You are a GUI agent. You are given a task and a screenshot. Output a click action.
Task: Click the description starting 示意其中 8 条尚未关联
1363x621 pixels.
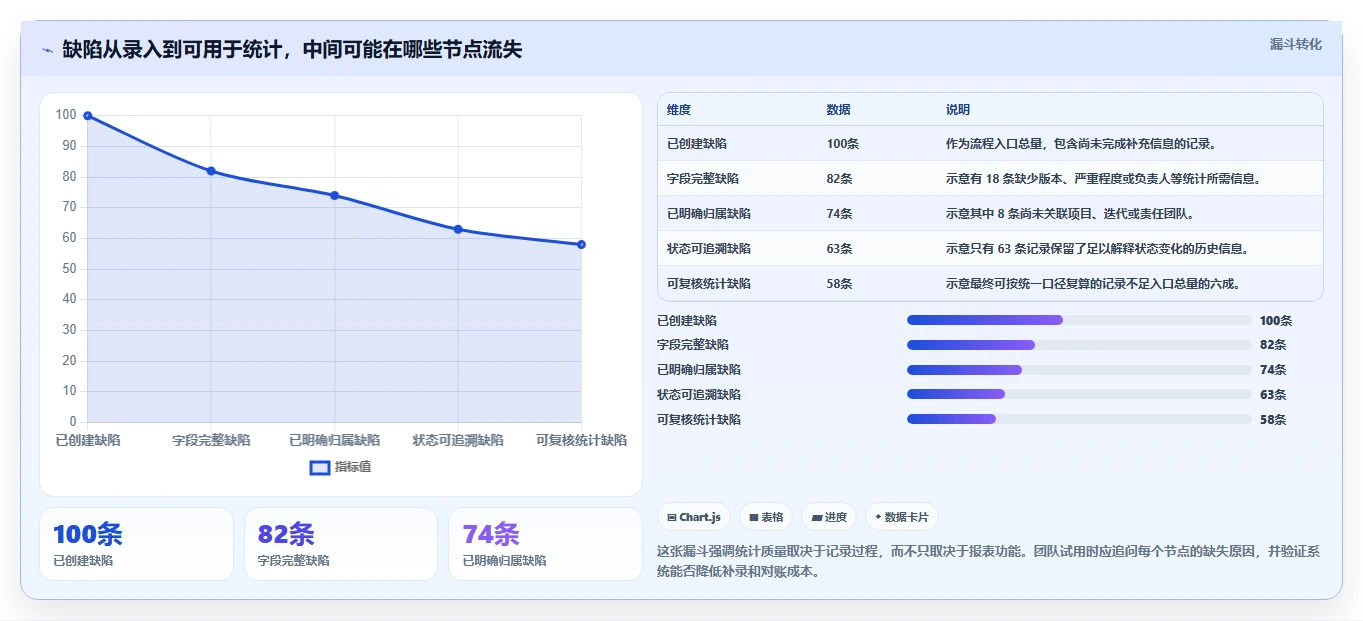(x=1070, y=214)
